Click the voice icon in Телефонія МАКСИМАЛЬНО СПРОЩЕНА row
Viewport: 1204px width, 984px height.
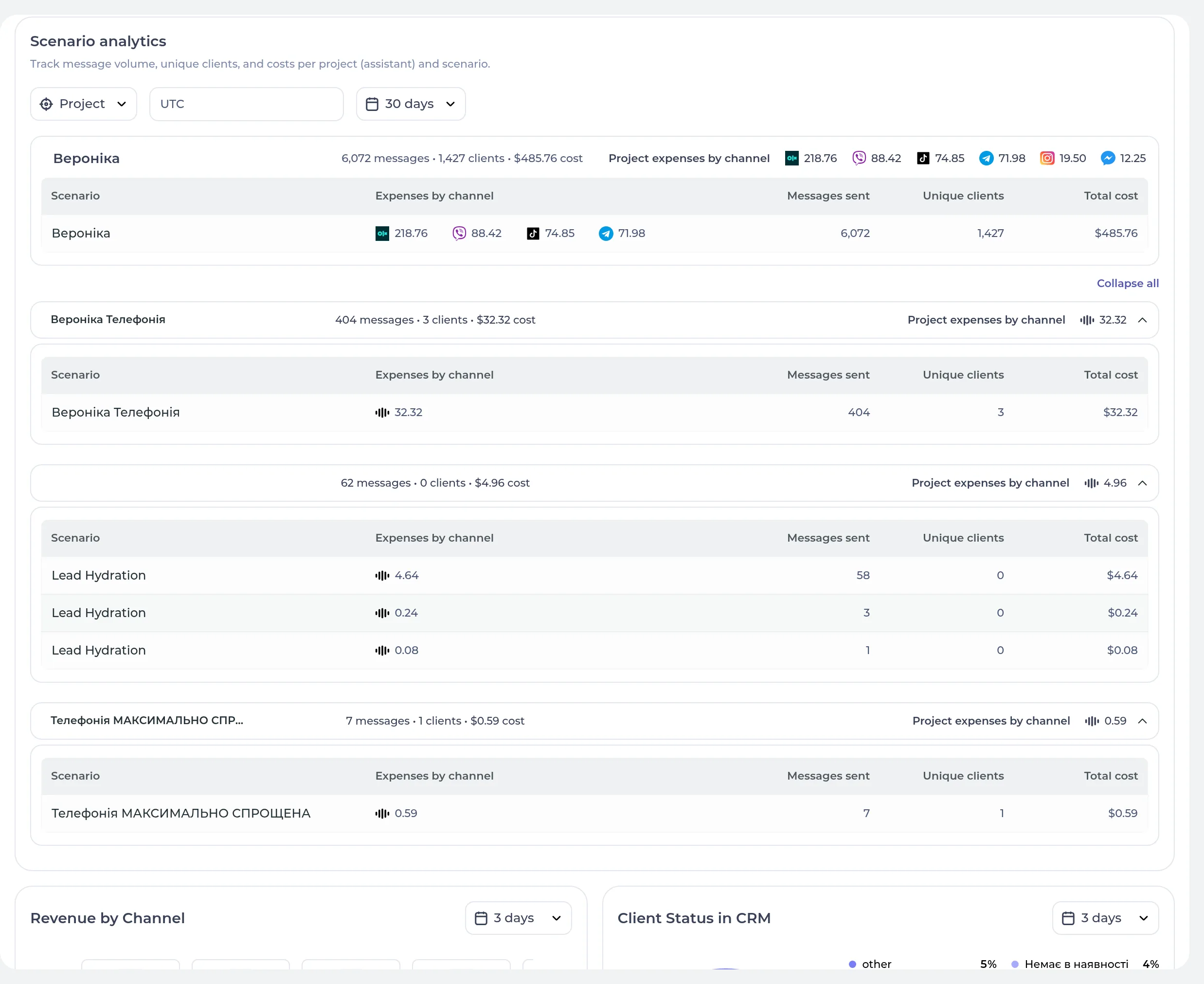click(x=382, y=813)
